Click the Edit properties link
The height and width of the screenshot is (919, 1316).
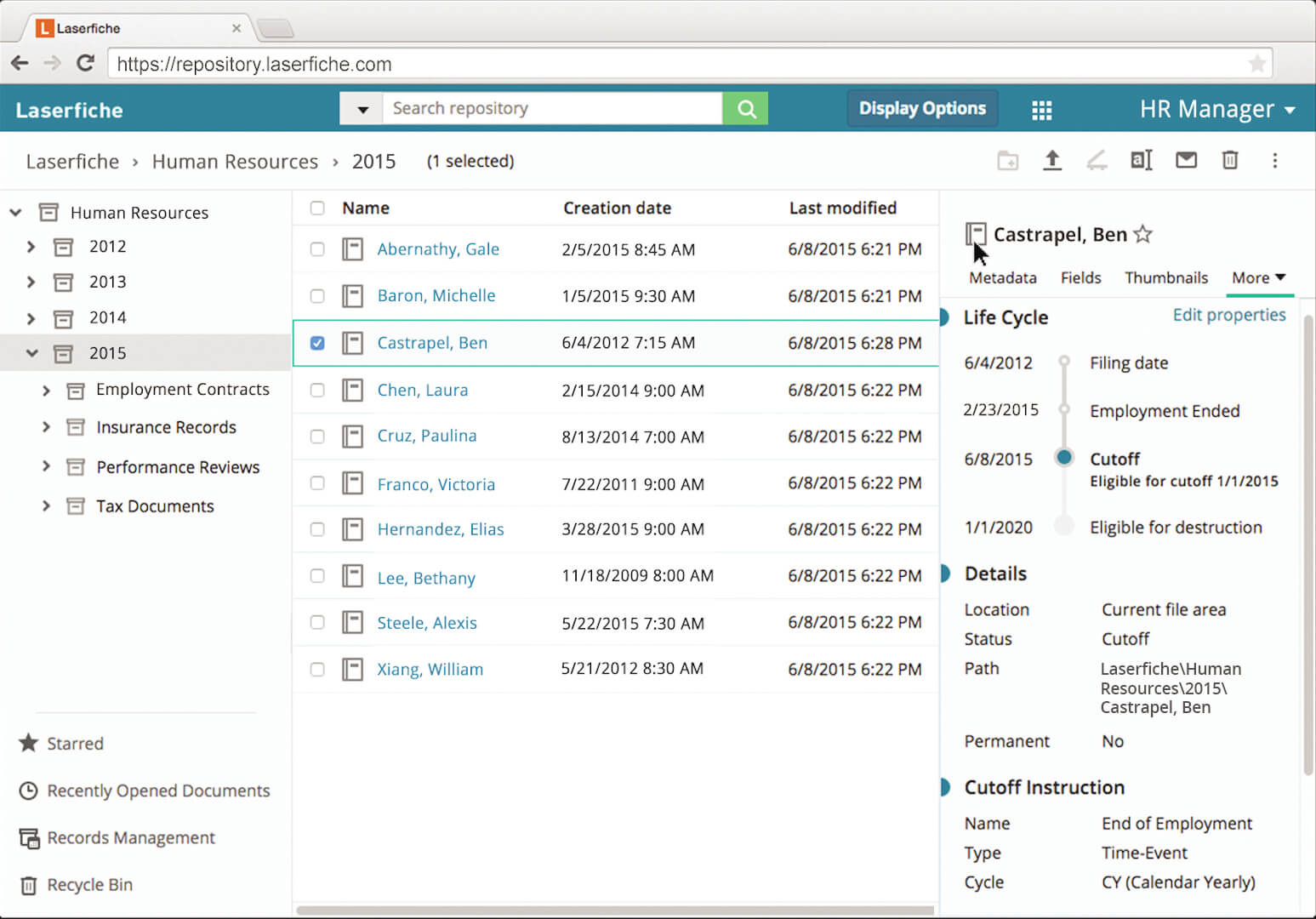tap(1229, 315)
